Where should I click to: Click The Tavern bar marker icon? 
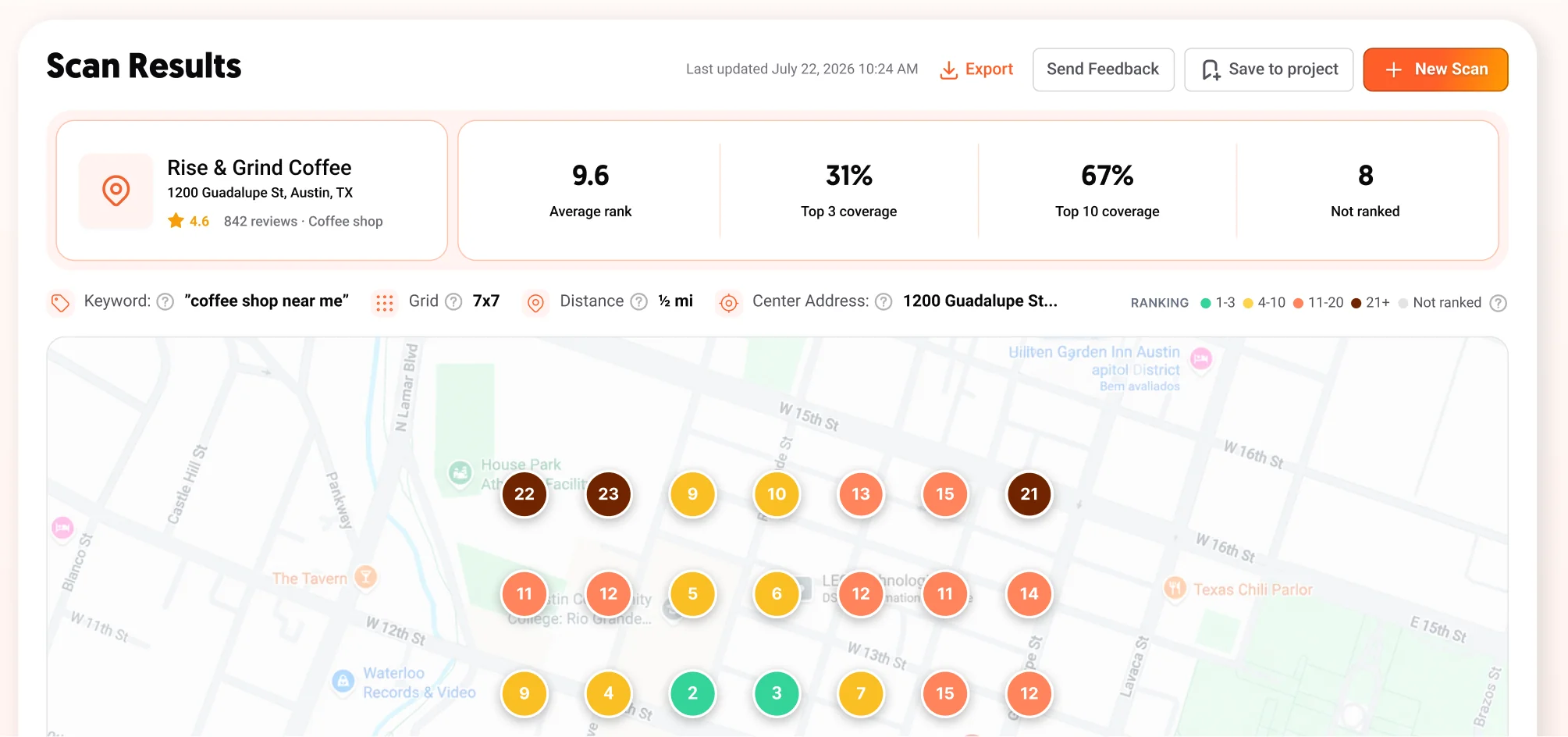coord(365,577)
